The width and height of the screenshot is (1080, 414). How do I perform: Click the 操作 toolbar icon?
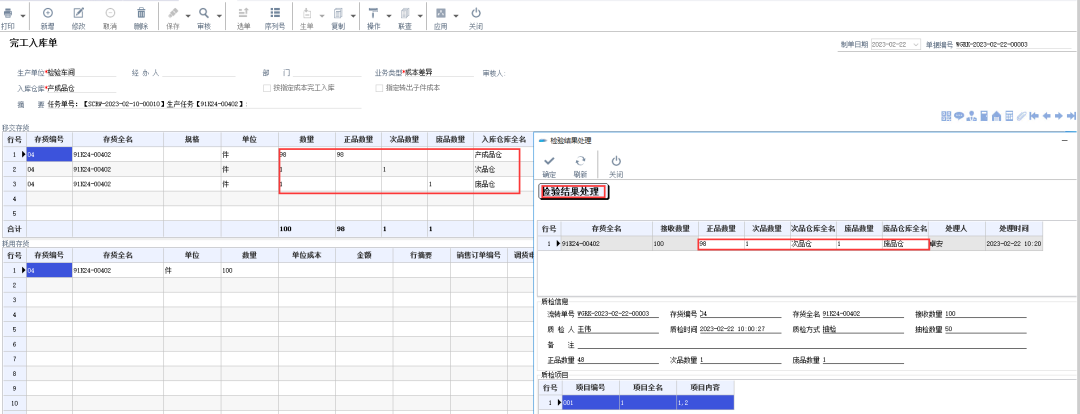pos(373,13)
